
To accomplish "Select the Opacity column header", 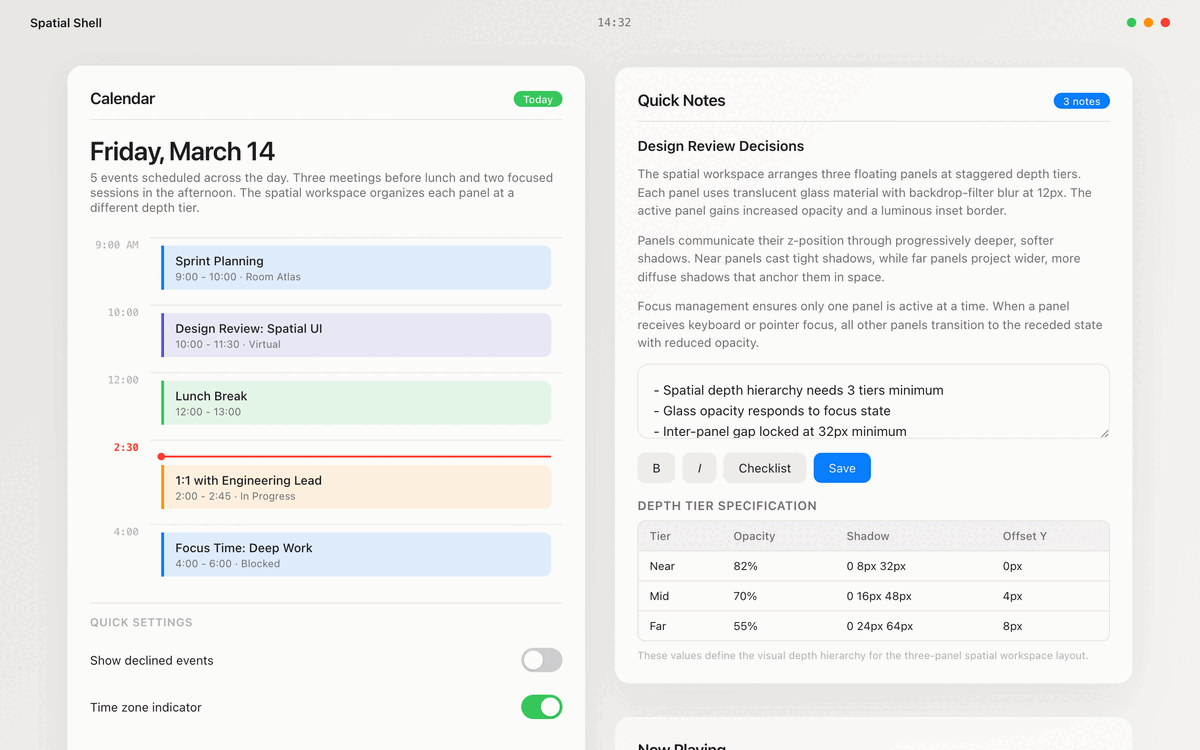I will [754, 536].
